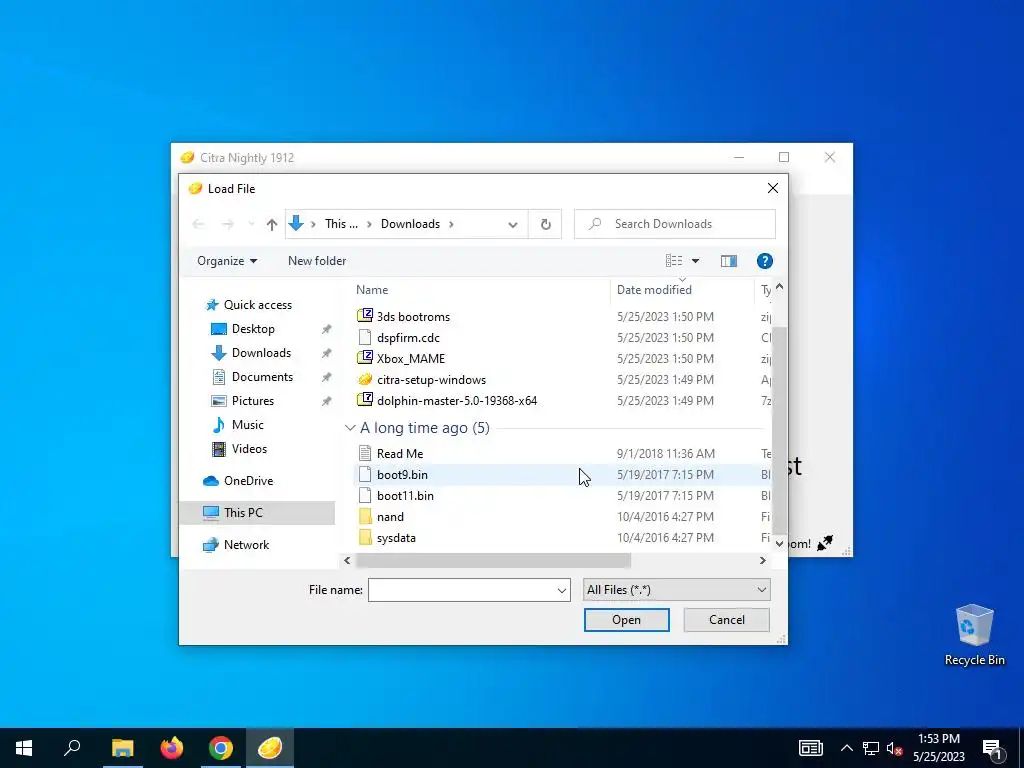This screenshot has height=768, width=1024.
Task: Select Documents in navigation pane
Action: click(x=262, y=377)
